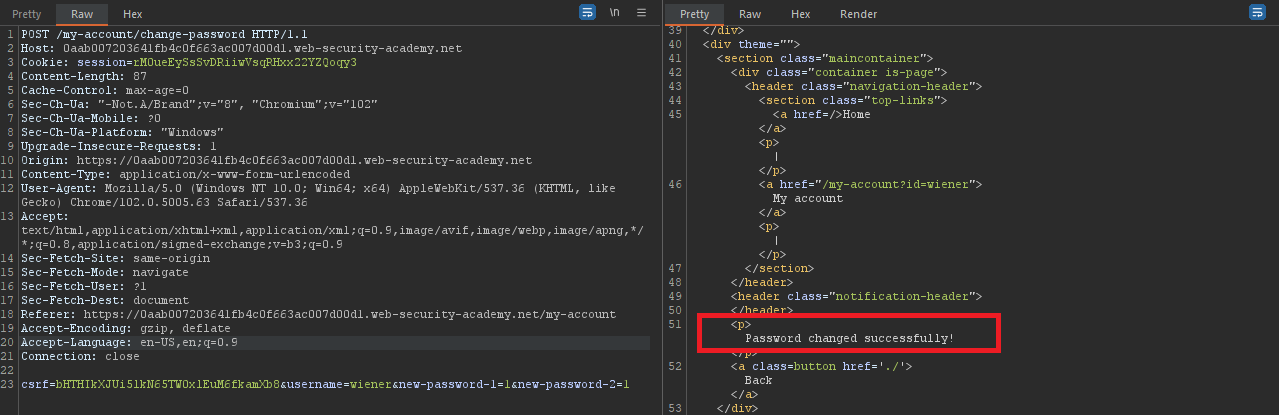This screenshot has width=1279, height=415.
Task: Toggle the \n non-printable characters button
Action: click(x=615, y=13)
